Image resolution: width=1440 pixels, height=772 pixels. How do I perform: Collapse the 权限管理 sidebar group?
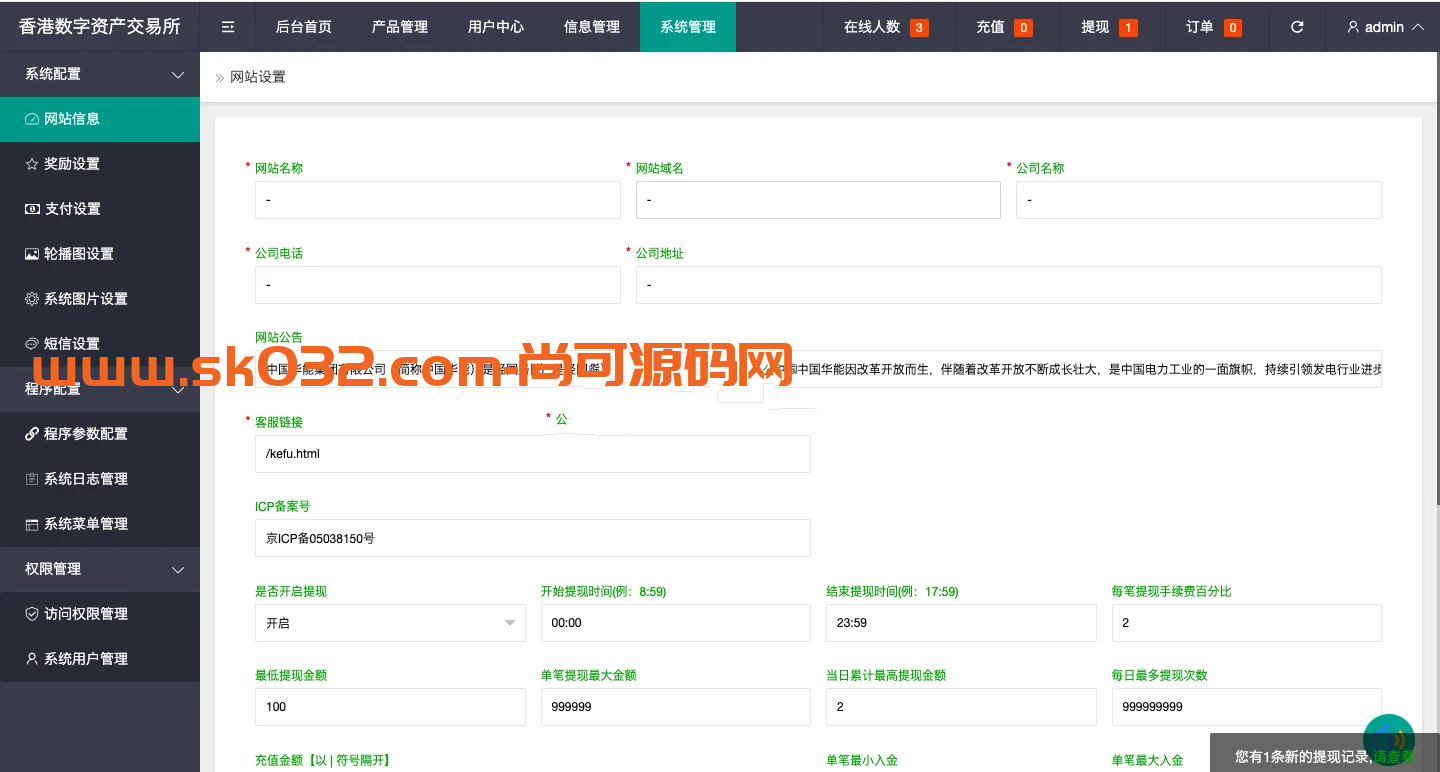(178, 570)
